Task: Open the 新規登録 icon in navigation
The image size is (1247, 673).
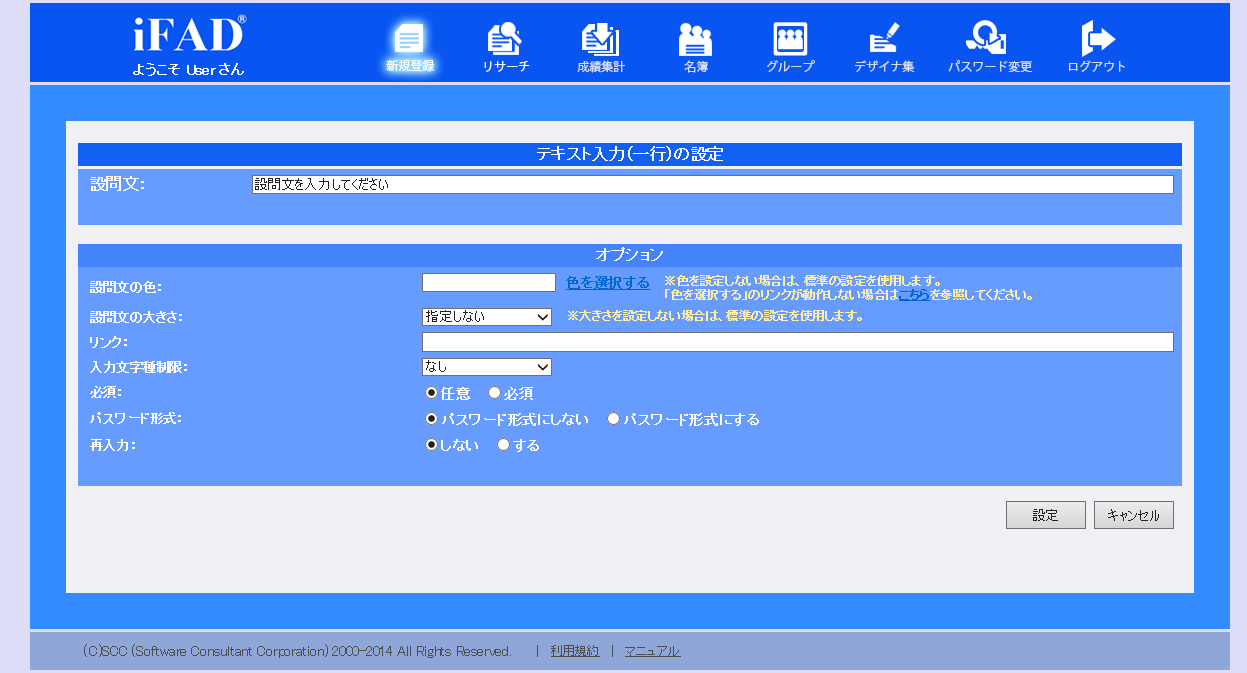Action: (x=410, y=38)
